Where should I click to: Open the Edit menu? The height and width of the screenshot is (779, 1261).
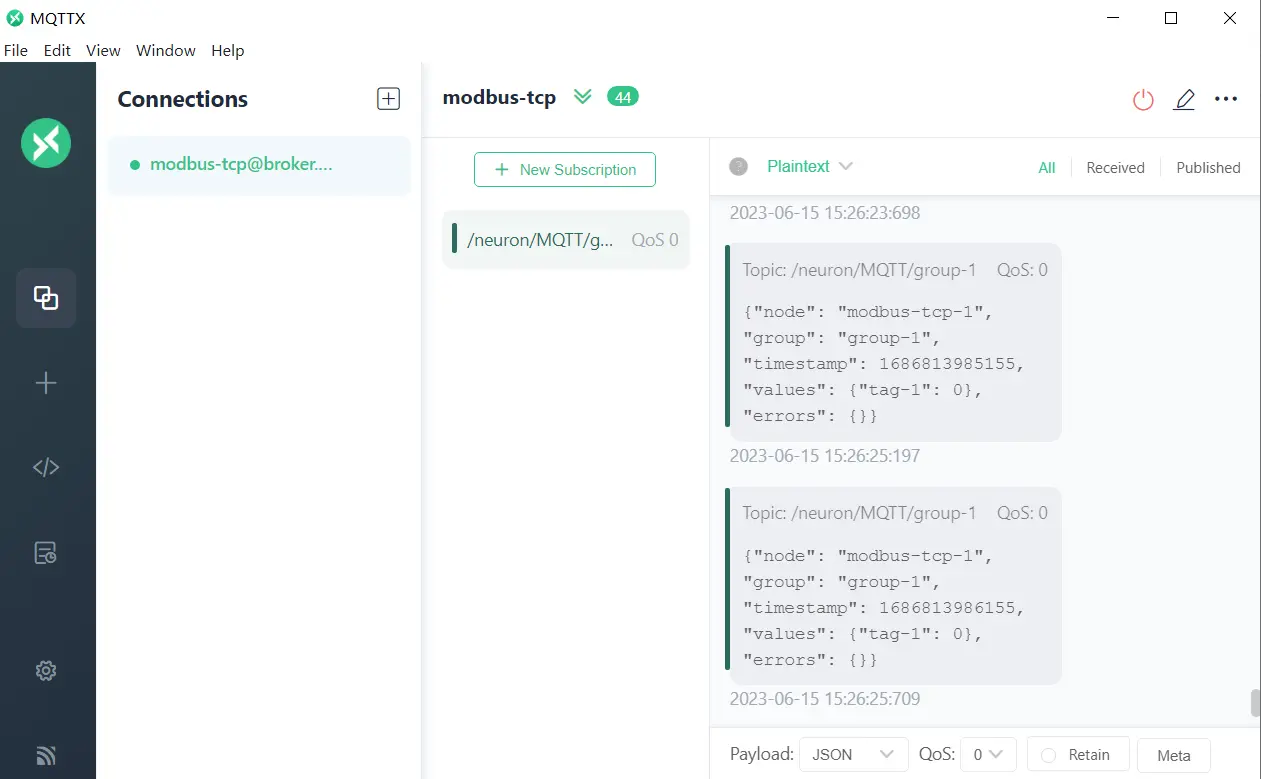[57, 50]
